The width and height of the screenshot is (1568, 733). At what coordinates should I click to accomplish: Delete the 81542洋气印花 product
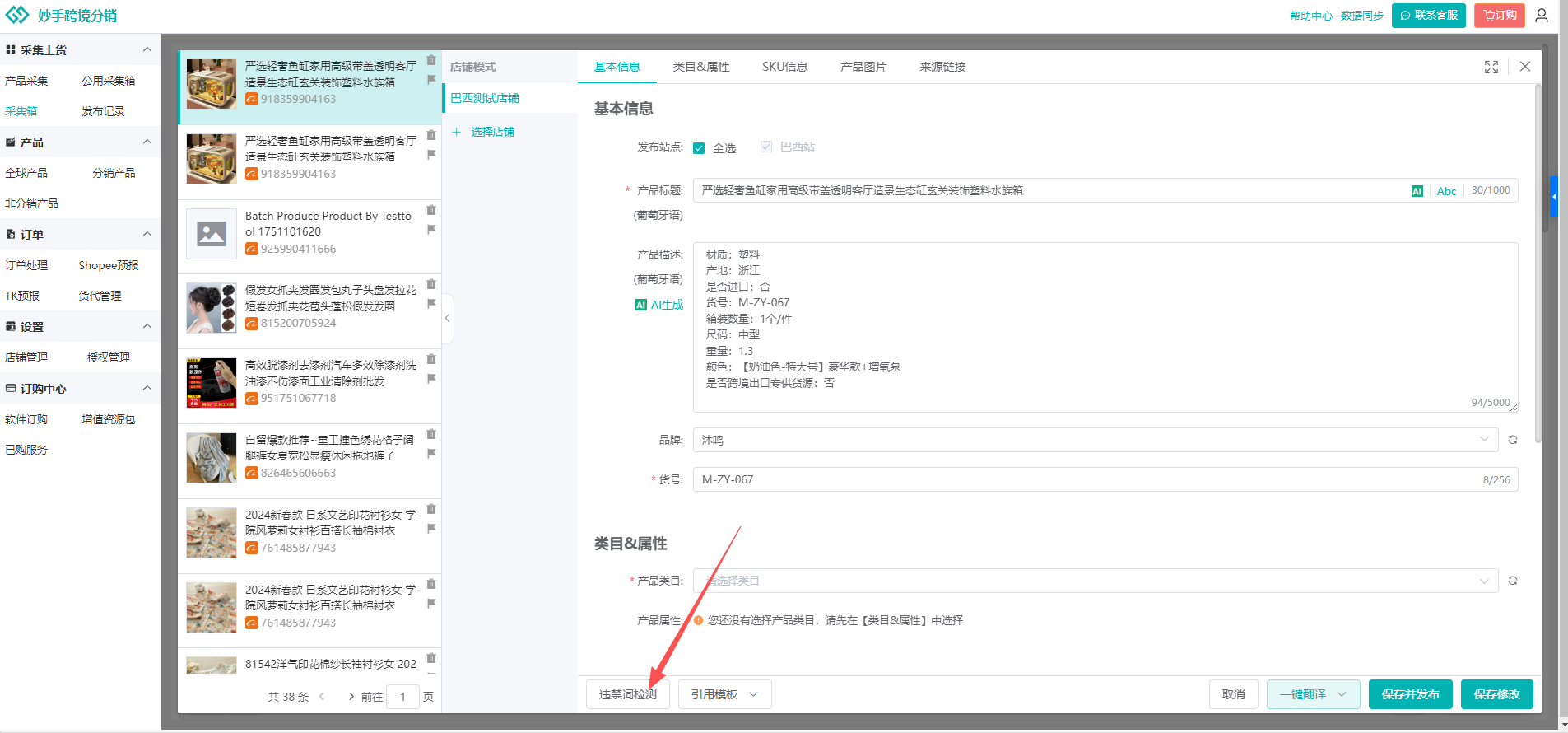(431, 658)
